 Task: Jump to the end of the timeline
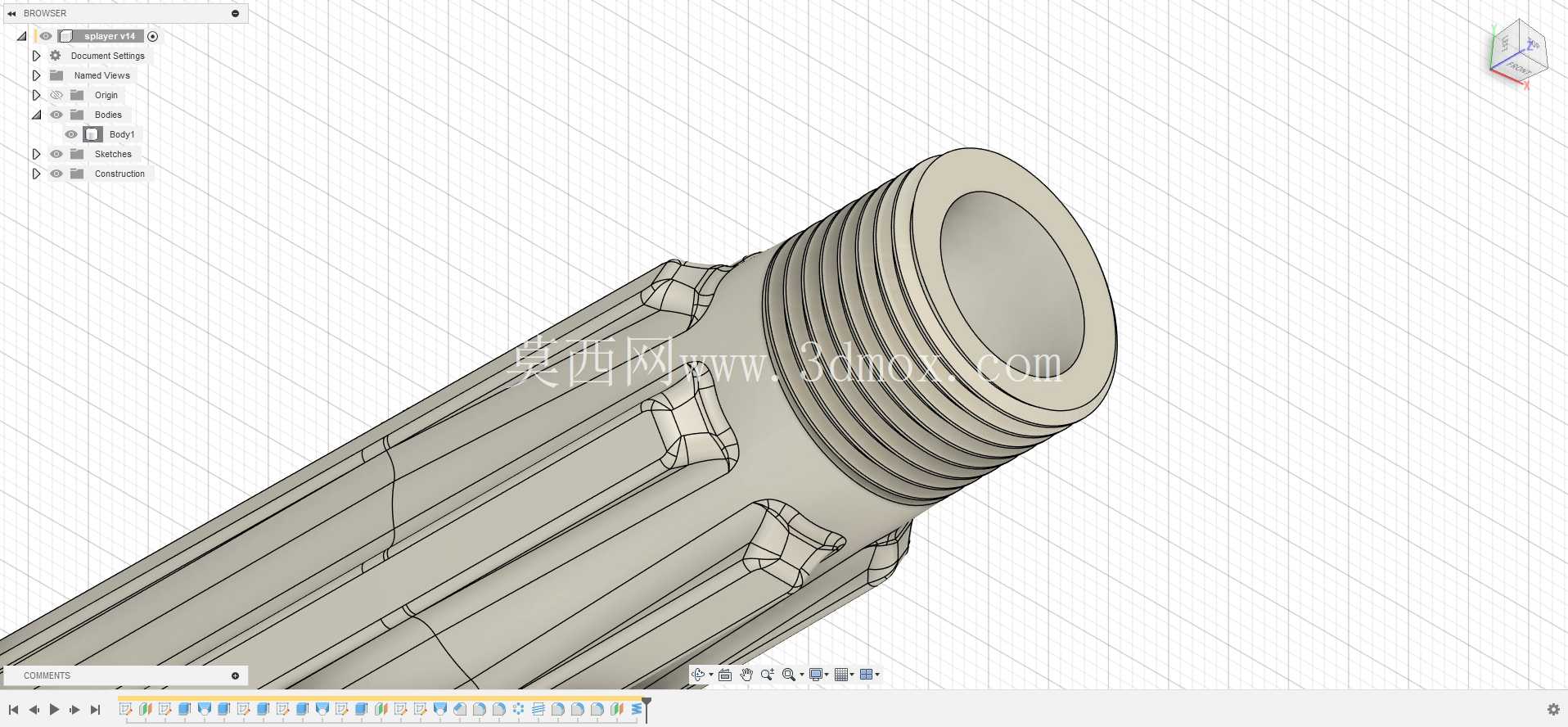[x=95, y=710]
